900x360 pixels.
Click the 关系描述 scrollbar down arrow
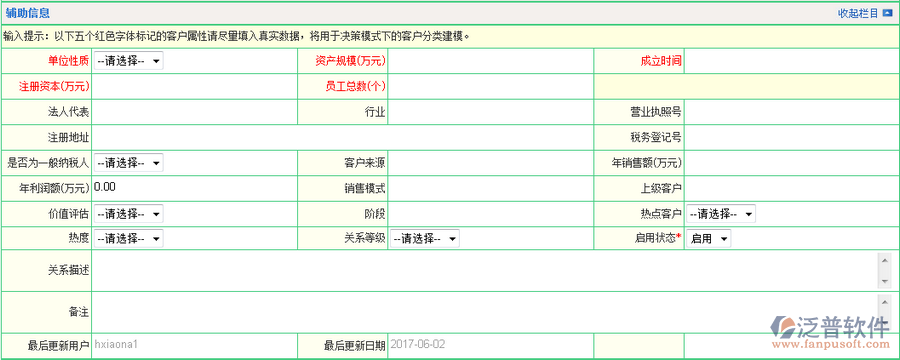(884, 281)
